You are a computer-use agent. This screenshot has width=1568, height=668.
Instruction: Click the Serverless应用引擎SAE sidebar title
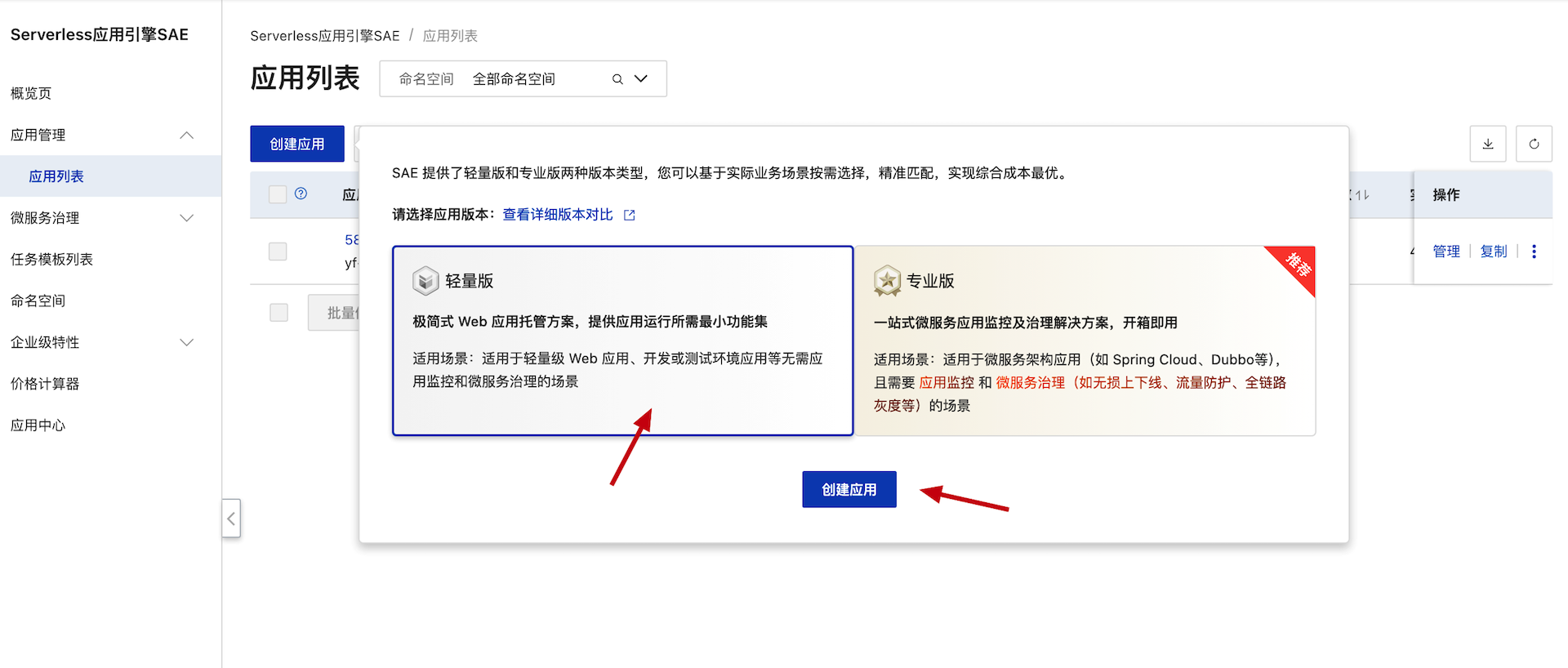pyautogui.click(x=100, y=34)
